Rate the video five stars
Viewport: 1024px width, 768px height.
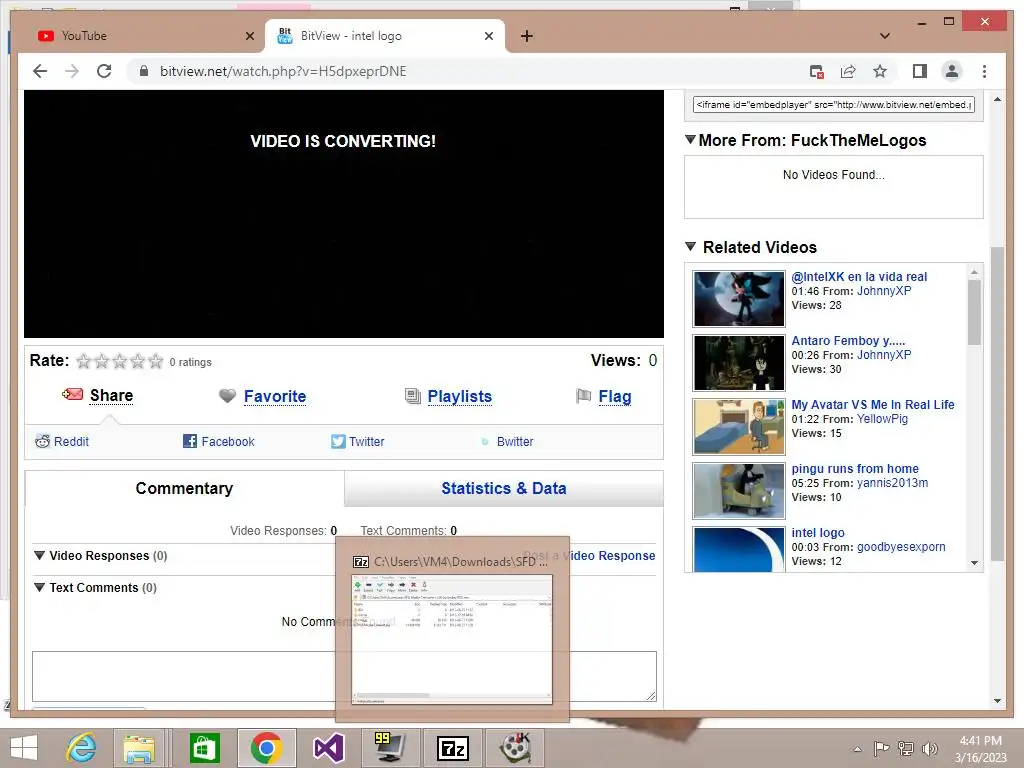pos(155,361)
